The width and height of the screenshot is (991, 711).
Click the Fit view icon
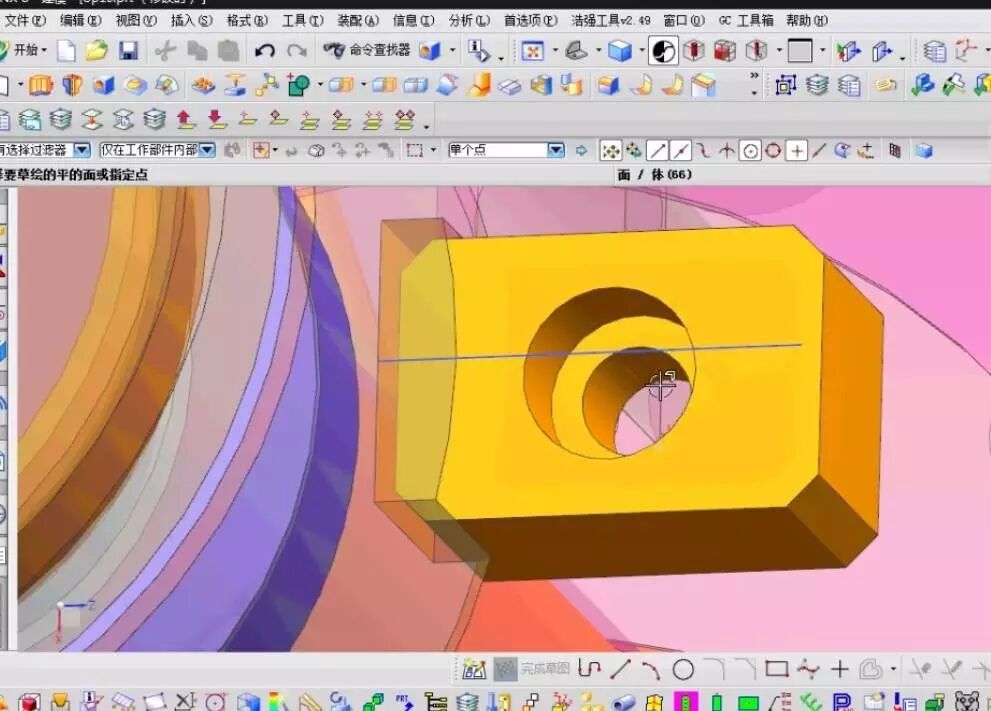tap(532, 50)
